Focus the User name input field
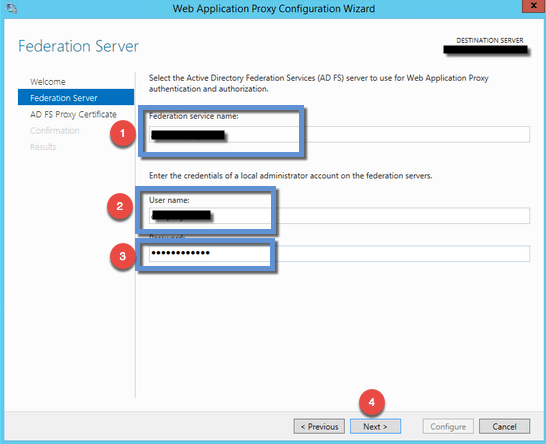 340,216
